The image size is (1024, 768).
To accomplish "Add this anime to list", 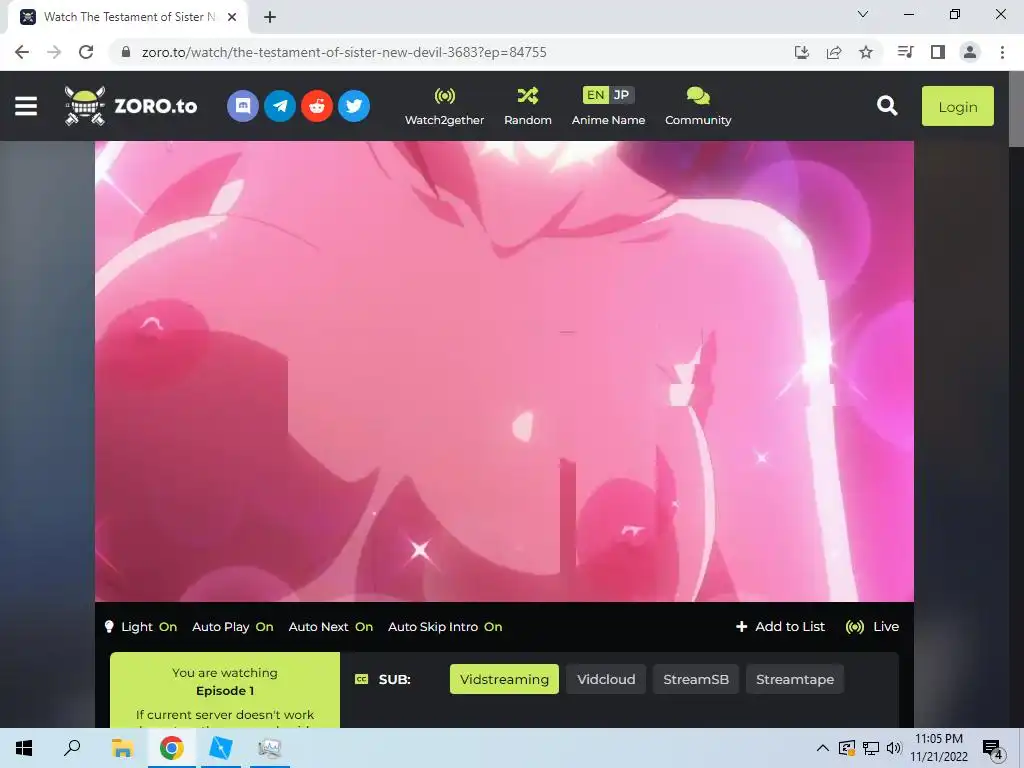I will point(780,627).
